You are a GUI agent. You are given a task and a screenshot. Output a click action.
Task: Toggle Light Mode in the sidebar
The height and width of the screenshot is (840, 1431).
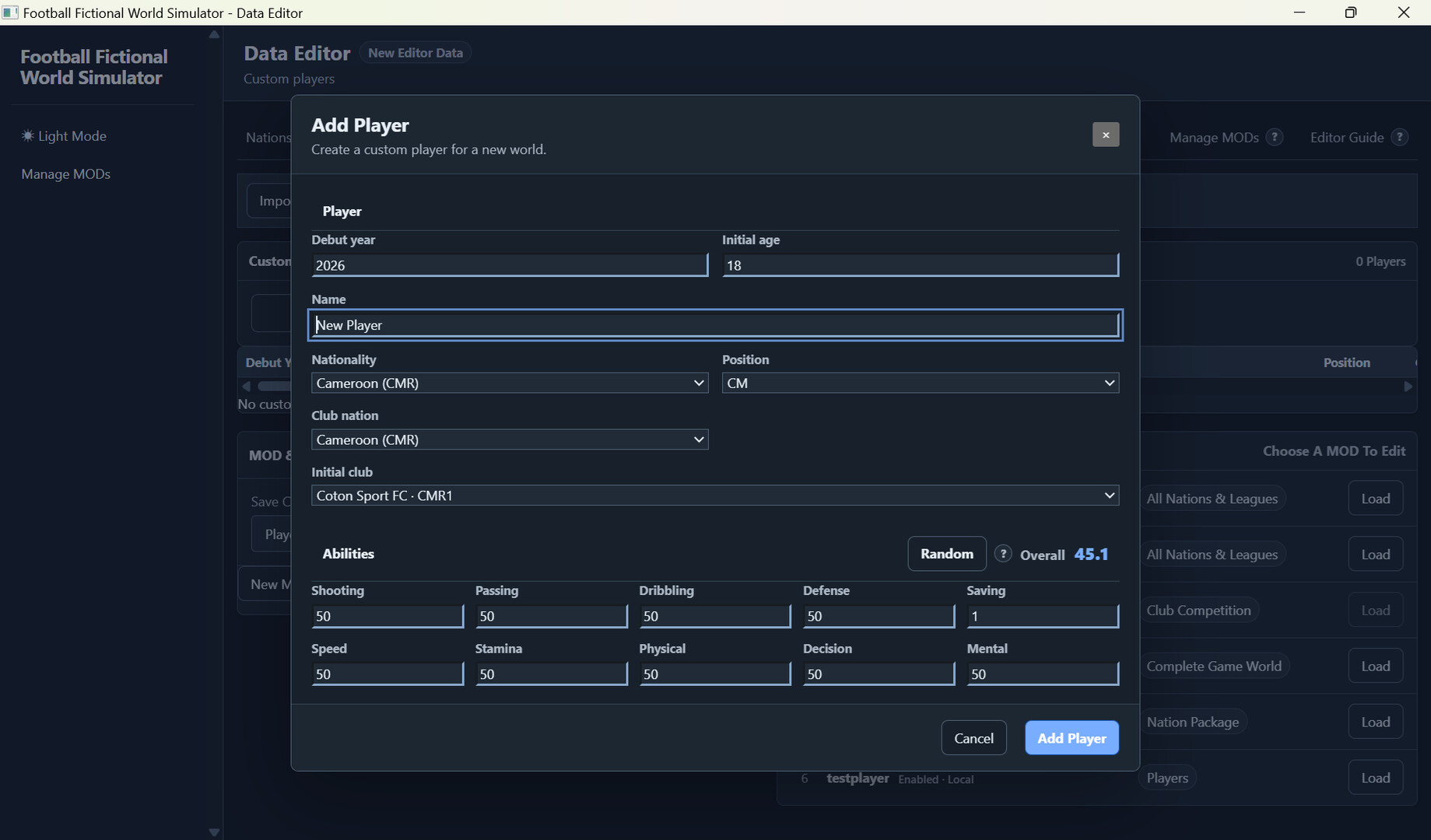point(64,136)
